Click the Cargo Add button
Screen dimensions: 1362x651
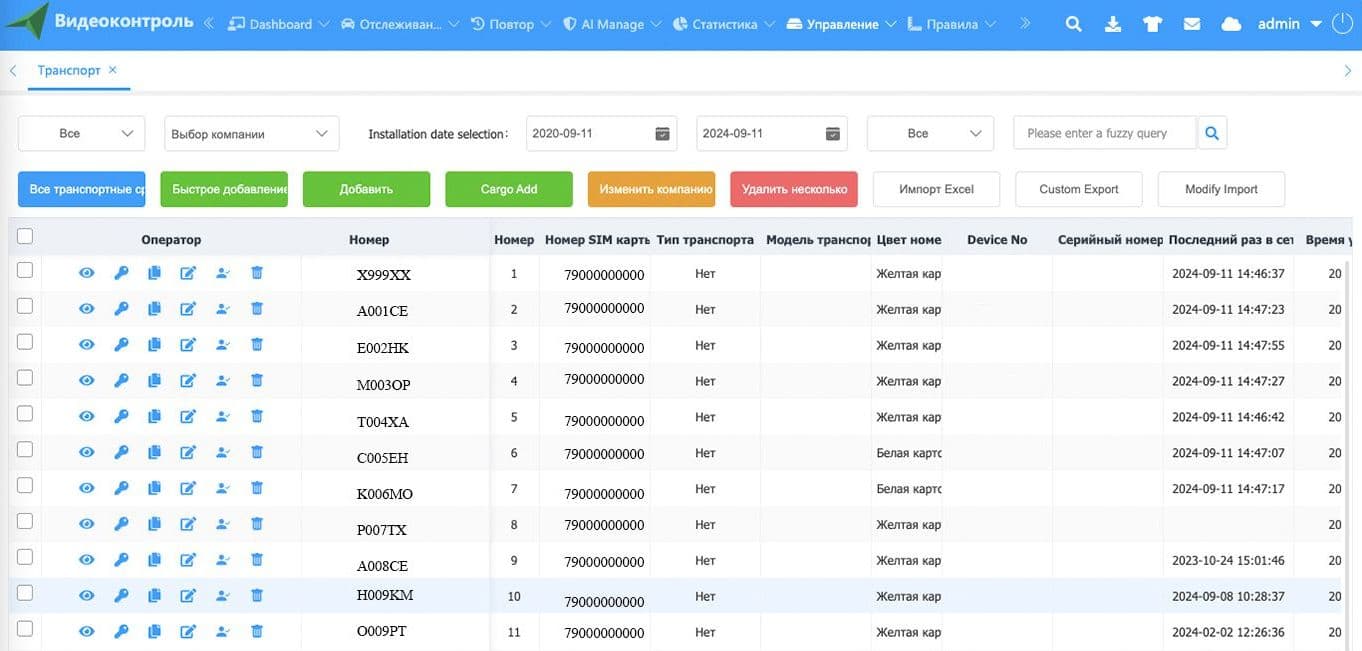509,189
